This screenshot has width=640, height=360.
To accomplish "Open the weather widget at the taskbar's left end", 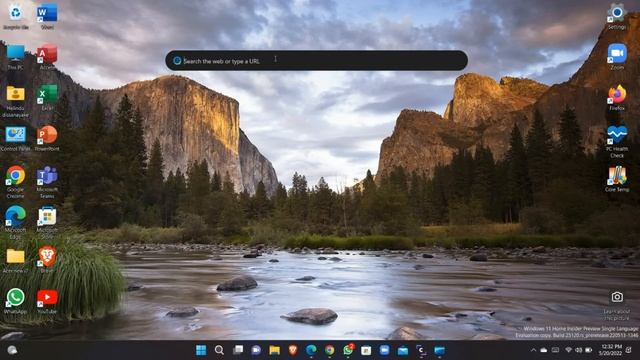I will point(12,350).
